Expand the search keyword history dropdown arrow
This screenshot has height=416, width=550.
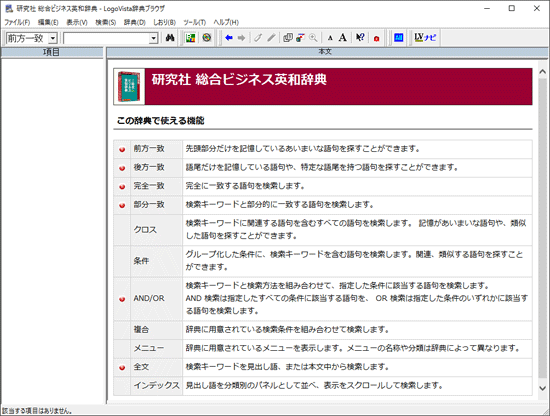[153, 38]
